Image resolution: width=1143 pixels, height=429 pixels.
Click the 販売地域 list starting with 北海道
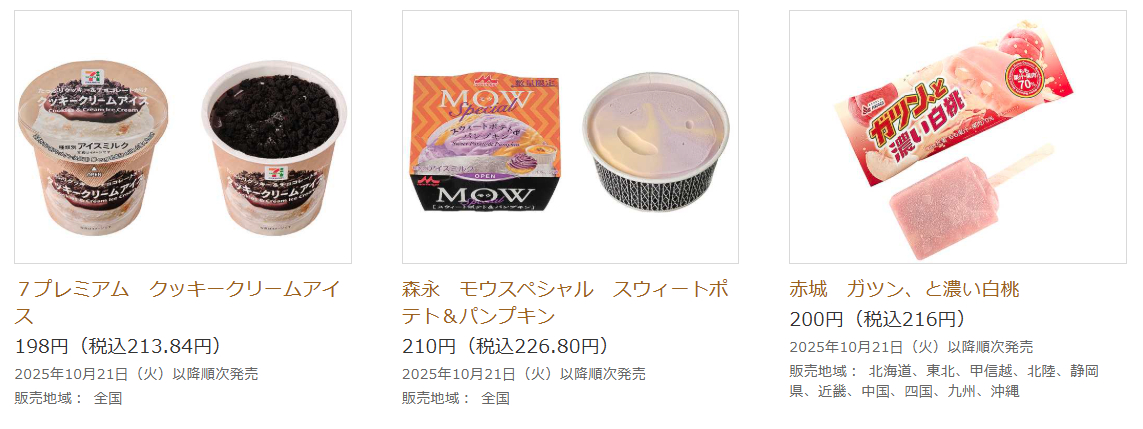point(944,381)
